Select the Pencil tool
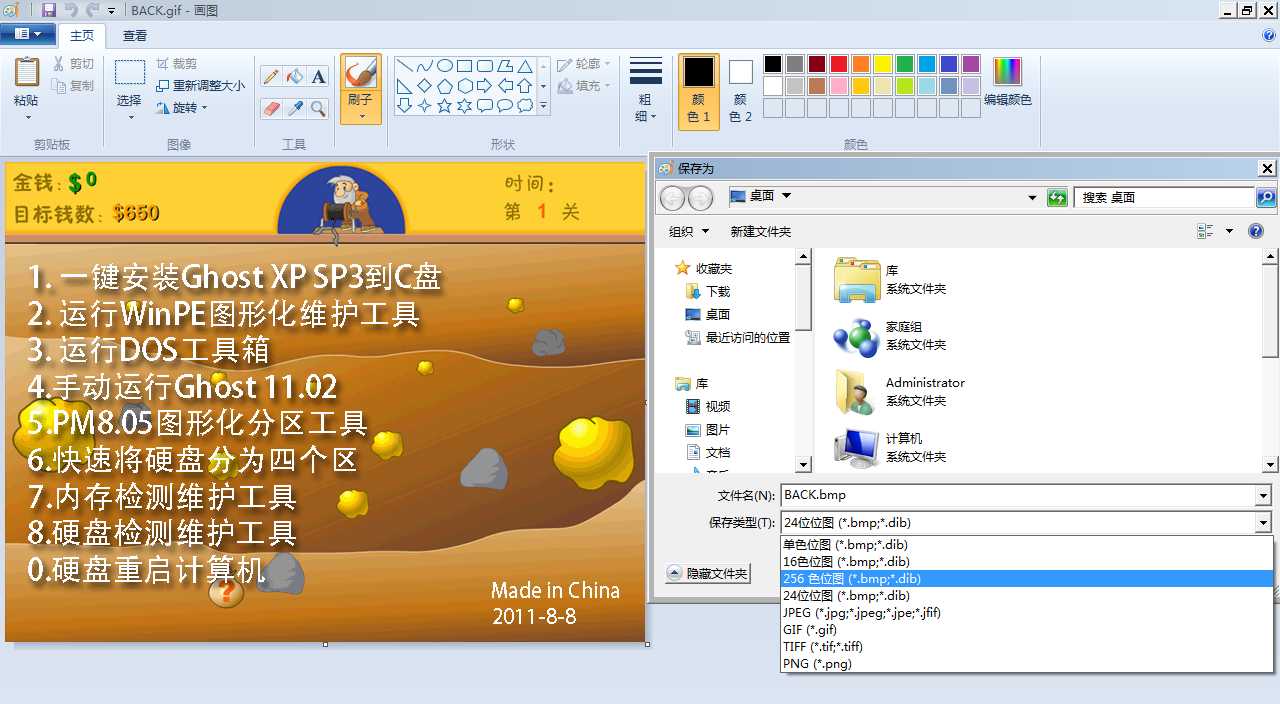Image resolution: width=1280 pixels, height=704 pixels. point(271,75)
